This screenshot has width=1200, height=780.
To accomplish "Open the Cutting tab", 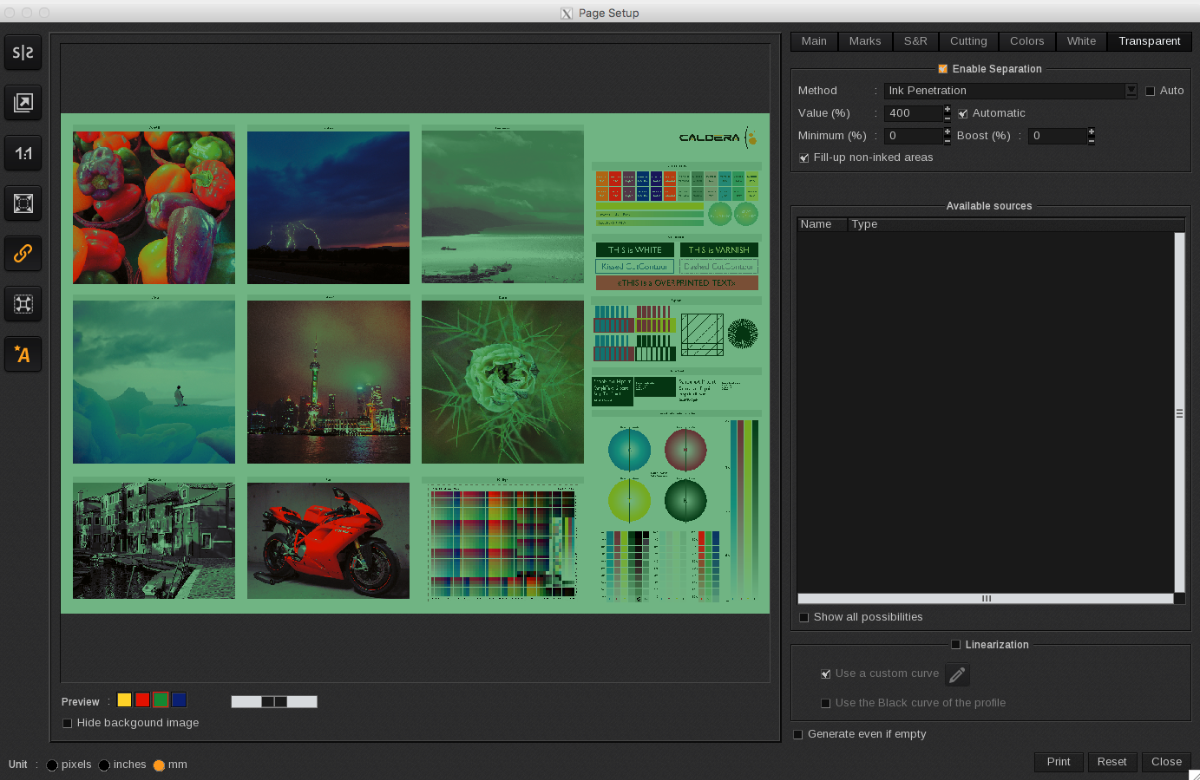I will pos(968,41).
